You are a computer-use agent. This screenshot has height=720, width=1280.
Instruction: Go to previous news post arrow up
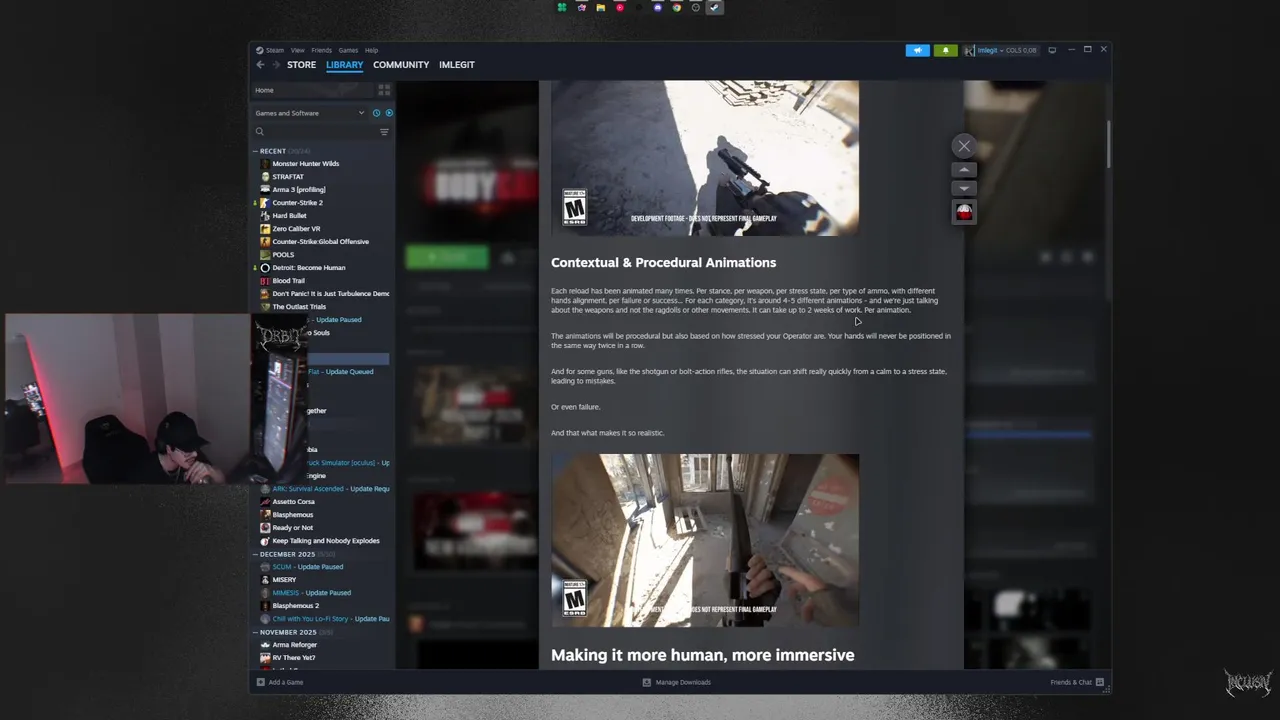[x=964, y=170]
